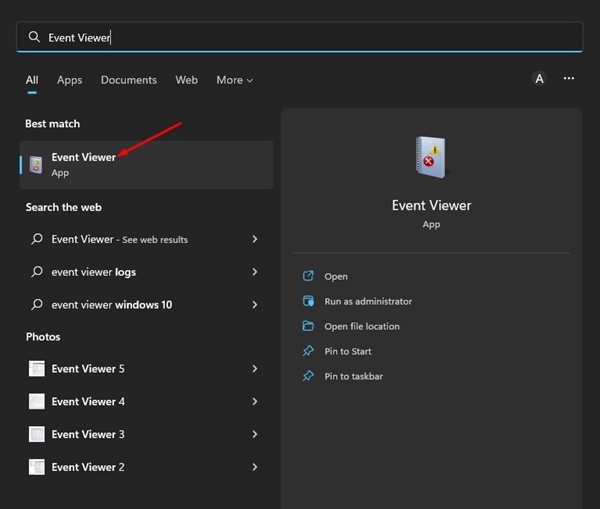Viewport: 600px width, 509px height.
Task: Click into the Event Viewer search box
Action: [300, 37]
